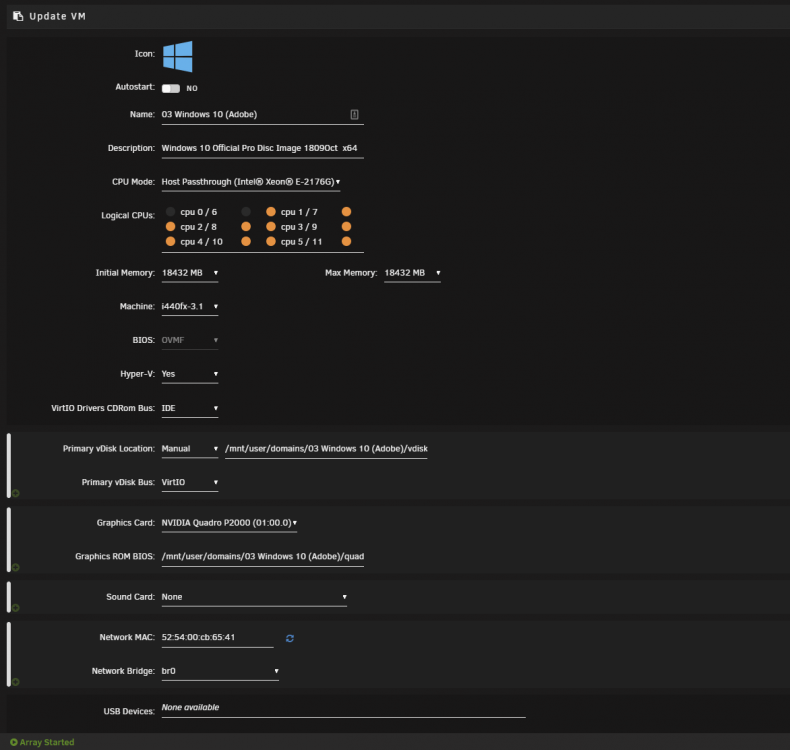Enable the cpu 0 logical CPU circle

coord(170,212)
